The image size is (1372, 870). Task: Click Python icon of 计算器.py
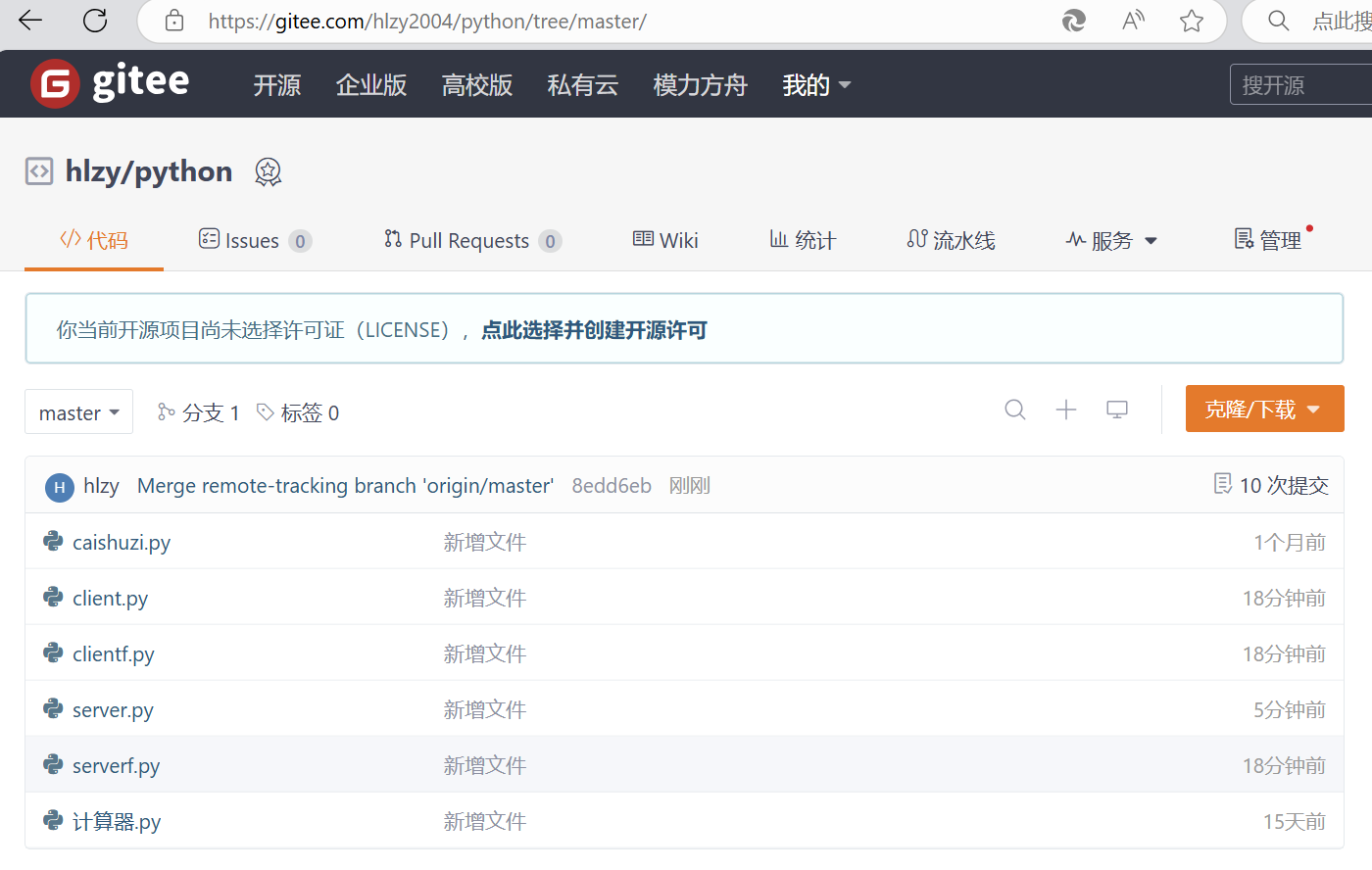53,820
